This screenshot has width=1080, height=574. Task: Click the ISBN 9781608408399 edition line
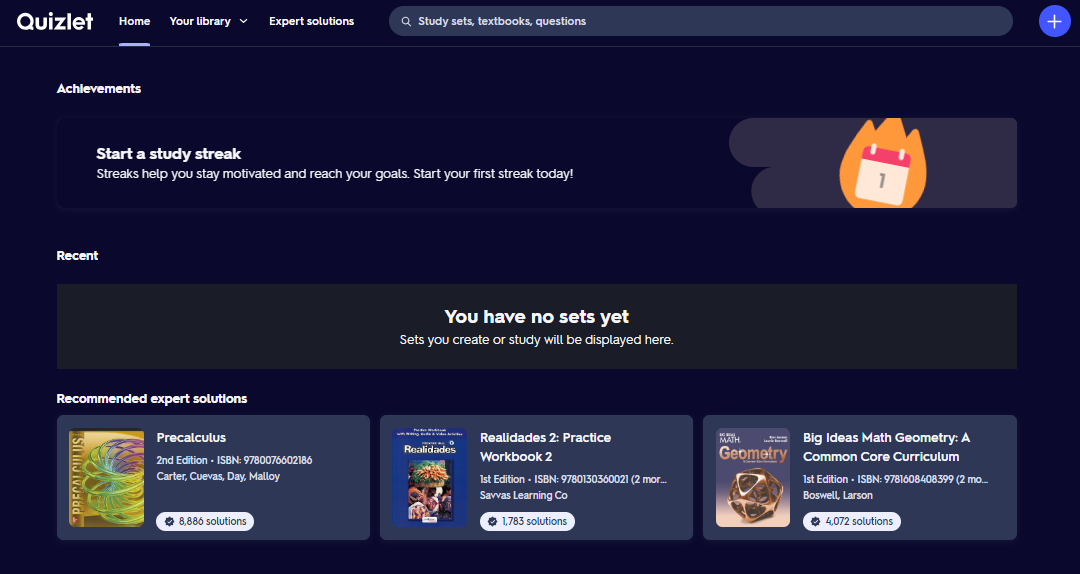(896, 480)
